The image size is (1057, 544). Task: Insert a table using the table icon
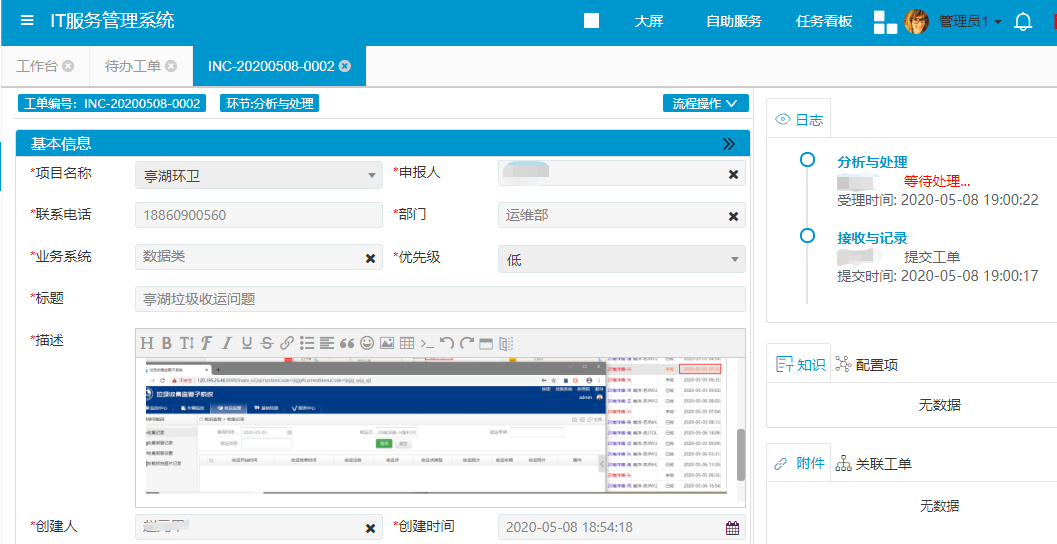[x=407, y=343]
